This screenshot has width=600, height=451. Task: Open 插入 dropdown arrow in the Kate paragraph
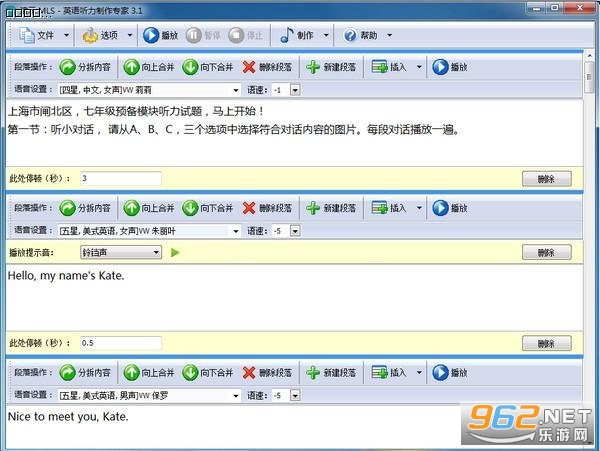tap(419, 208)
